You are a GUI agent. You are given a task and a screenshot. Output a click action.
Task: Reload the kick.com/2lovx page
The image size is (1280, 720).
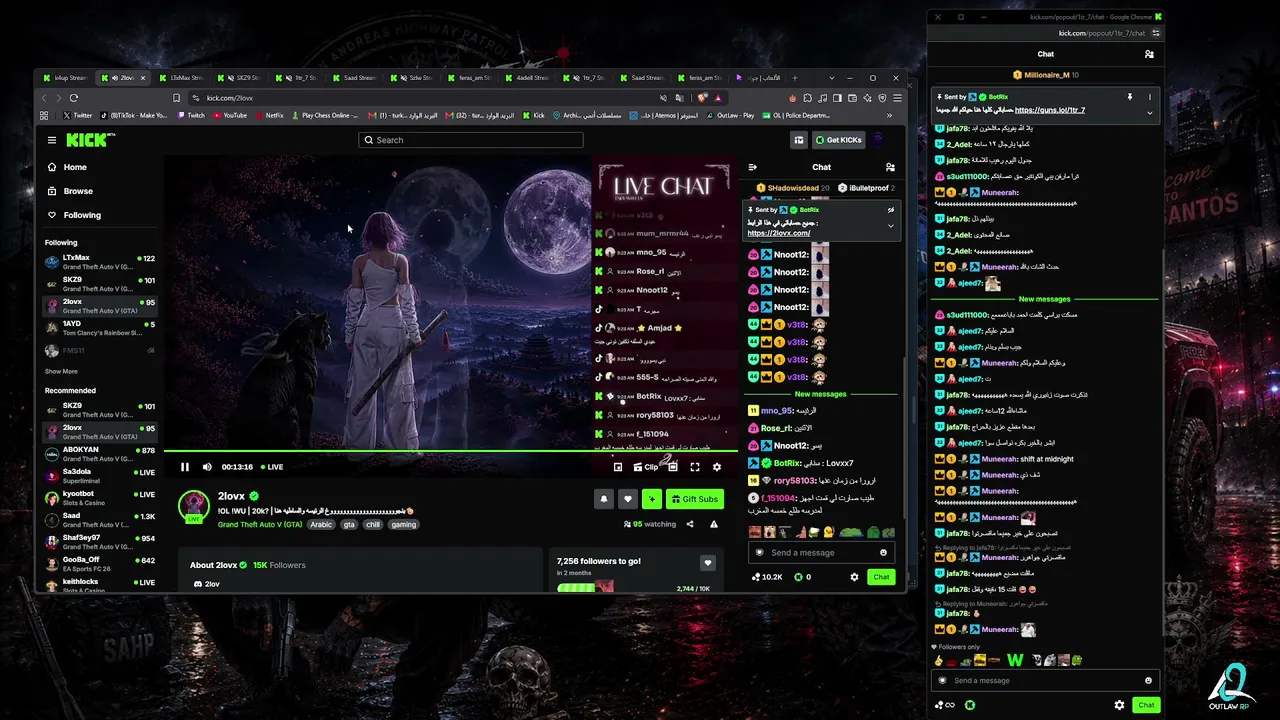click(74, 98)
